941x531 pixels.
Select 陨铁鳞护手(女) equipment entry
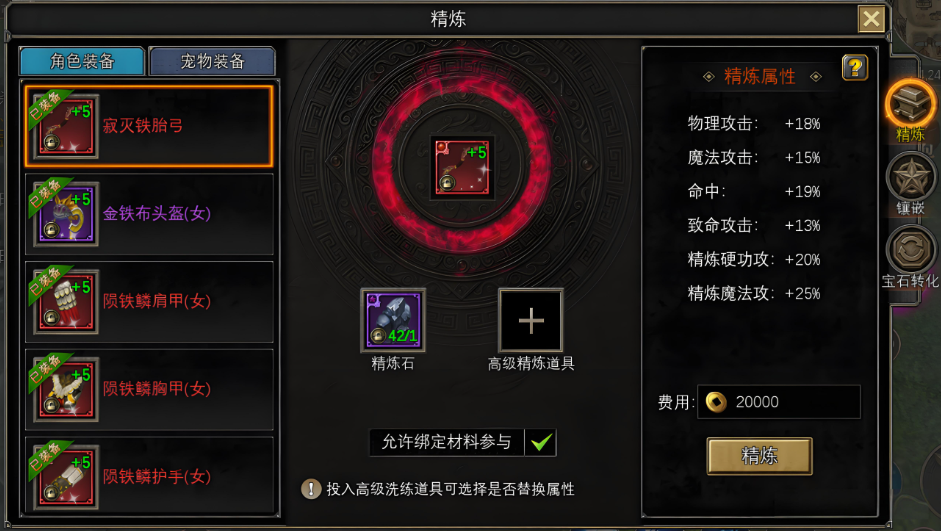tap(149, 476)
